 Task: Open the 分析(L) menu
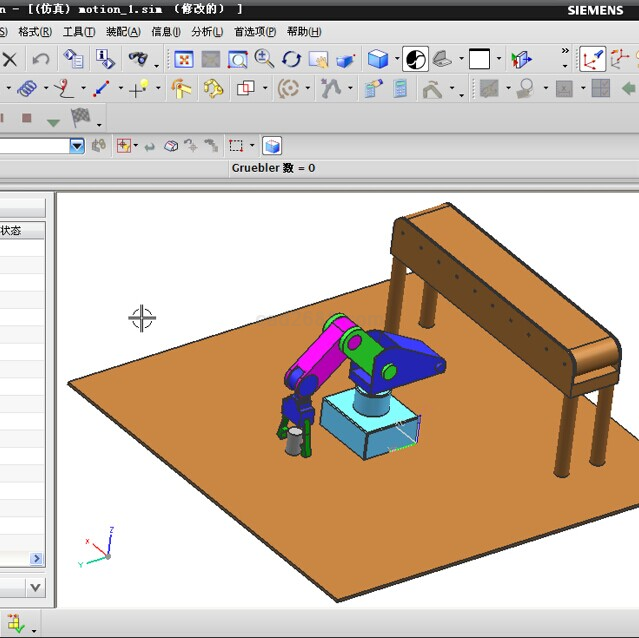point(207,31)
